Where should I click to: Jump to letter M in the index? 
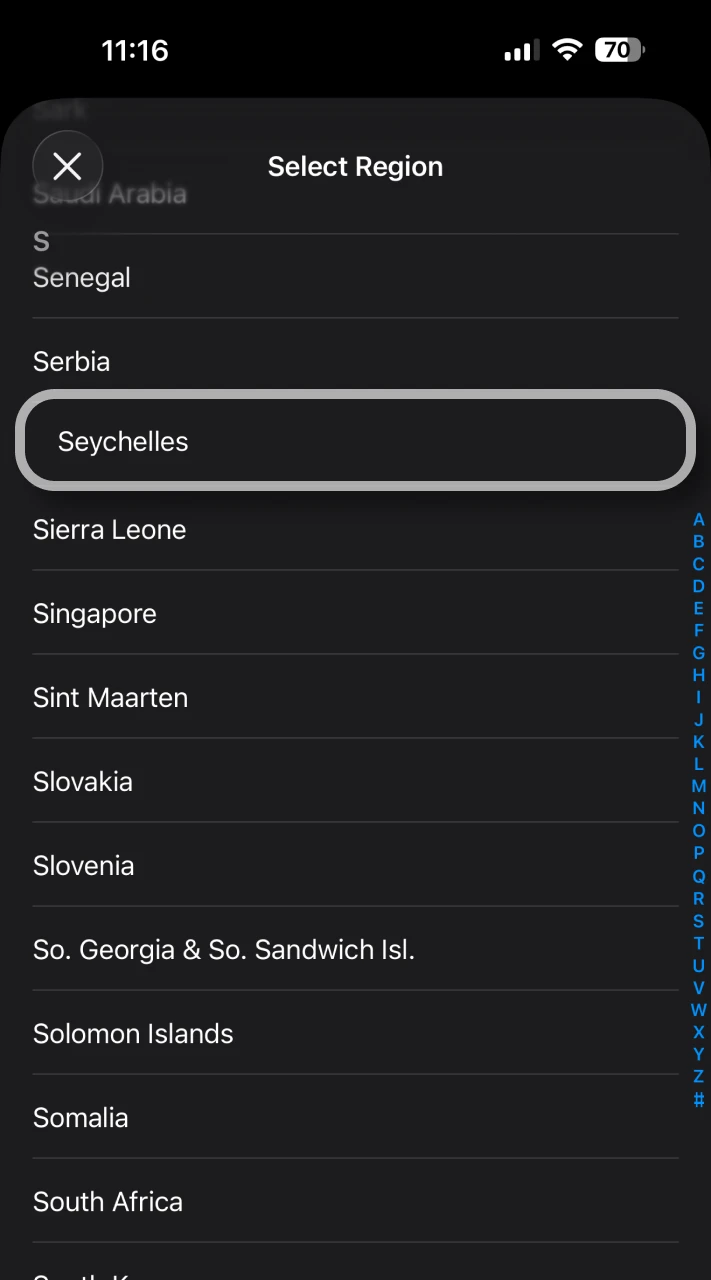click(698, 787)
